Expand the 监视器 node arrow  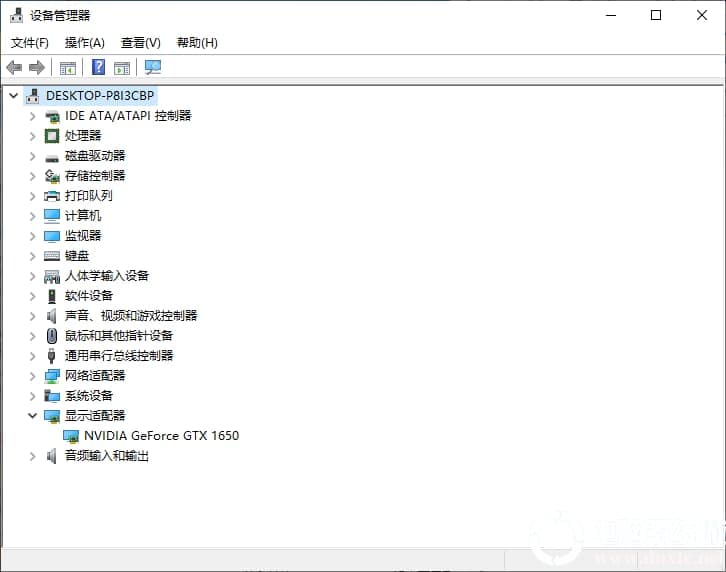pos(32,236)
